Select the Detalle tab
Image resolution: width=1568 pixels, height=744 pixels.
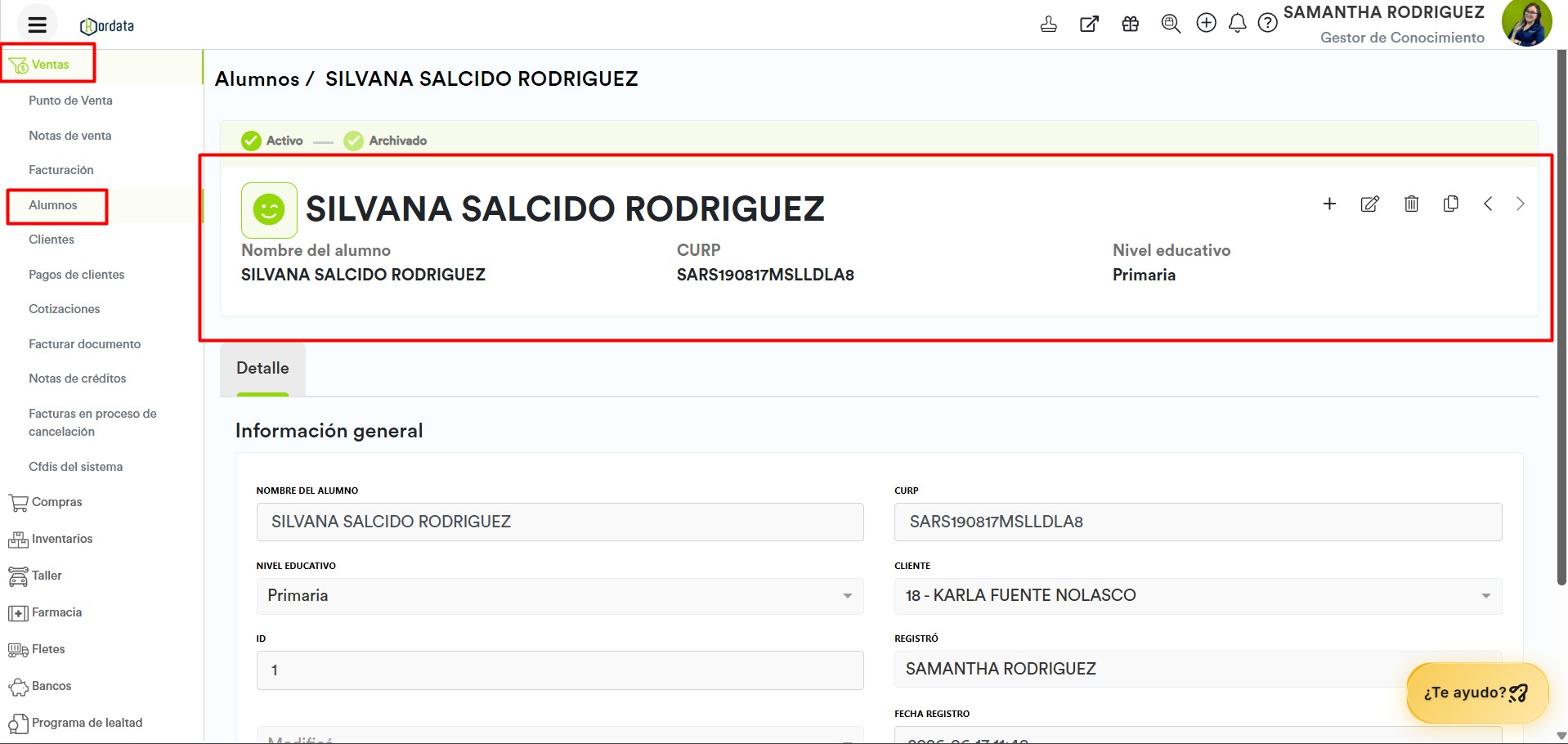pos(262,369)
